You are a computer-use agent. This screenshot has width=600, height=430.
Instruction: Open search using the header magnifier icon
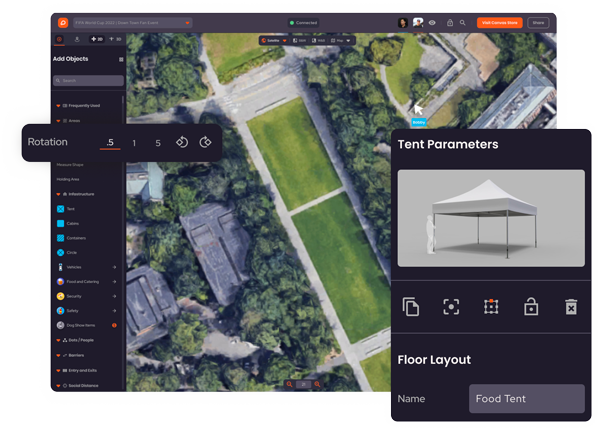click(463, 23)
